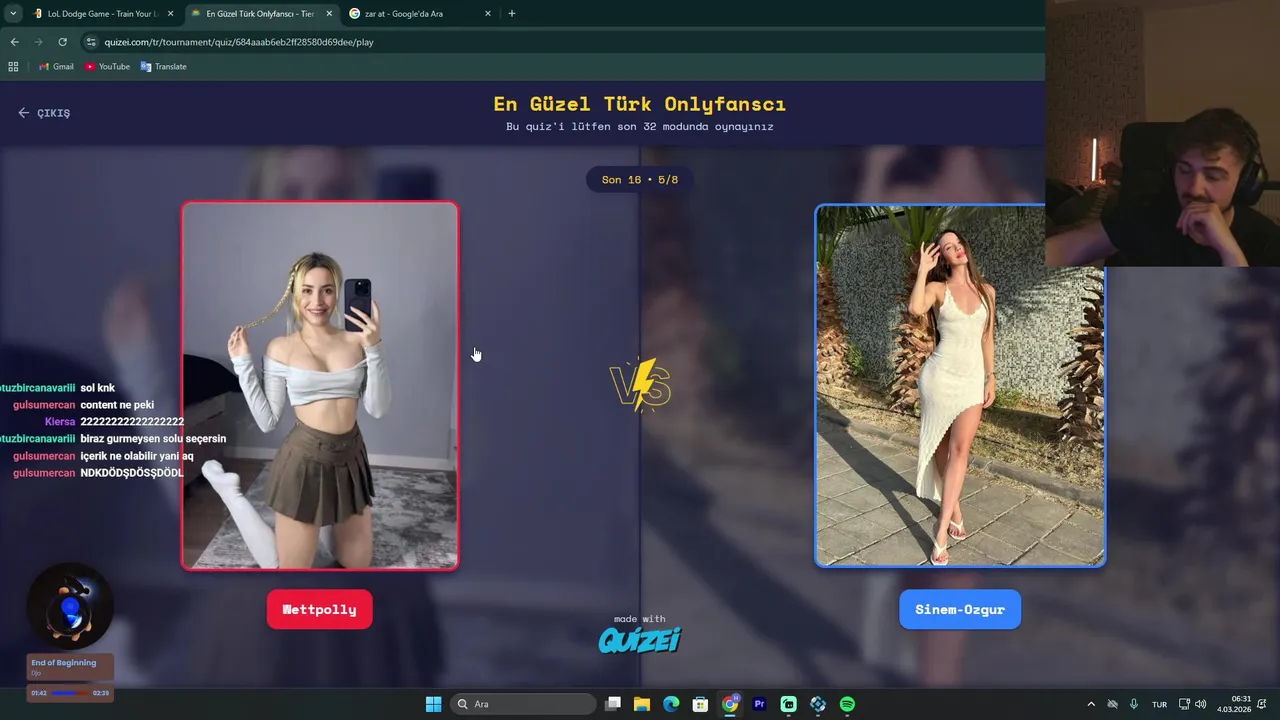Choose the Wettpolly button
The image size is (1280, 720).
[x=320, y=609]
